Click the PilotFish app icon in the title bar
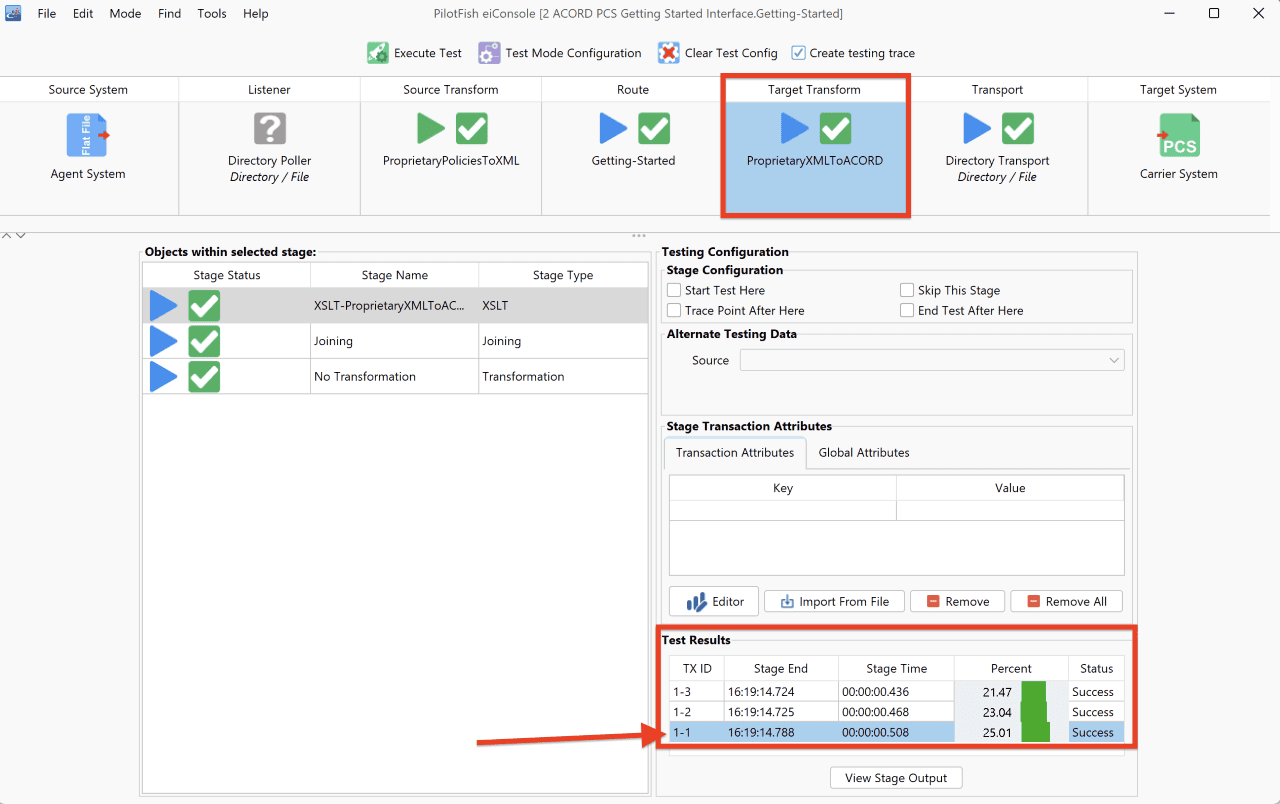1280x804 pixels. [x=14, y=13]
